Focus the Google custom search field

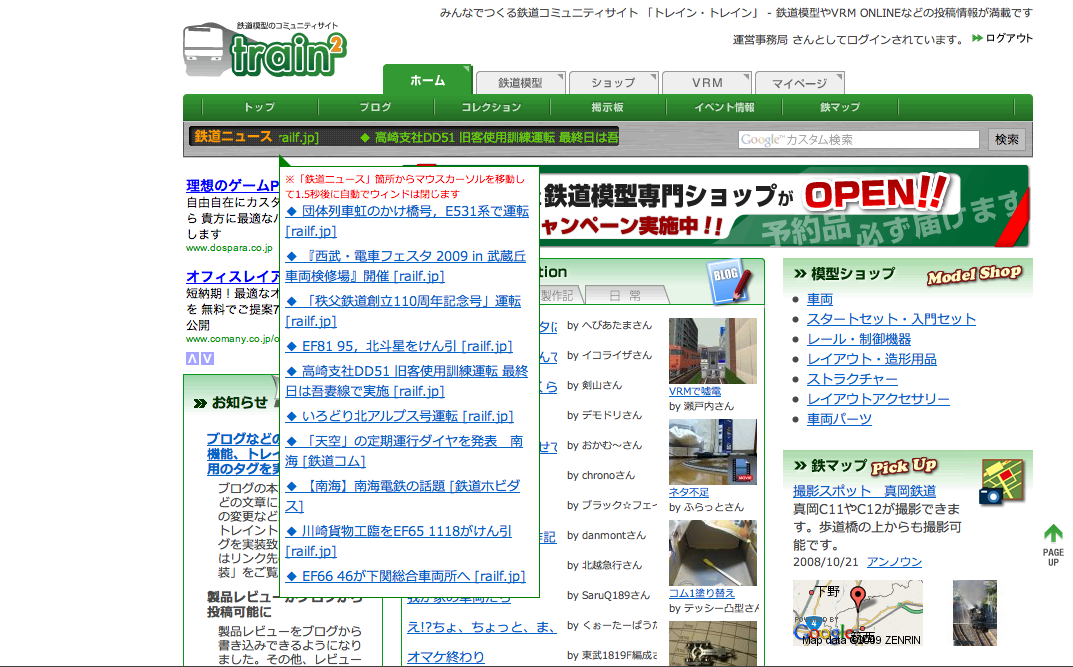pyautogui.click(x=858, y=140)
